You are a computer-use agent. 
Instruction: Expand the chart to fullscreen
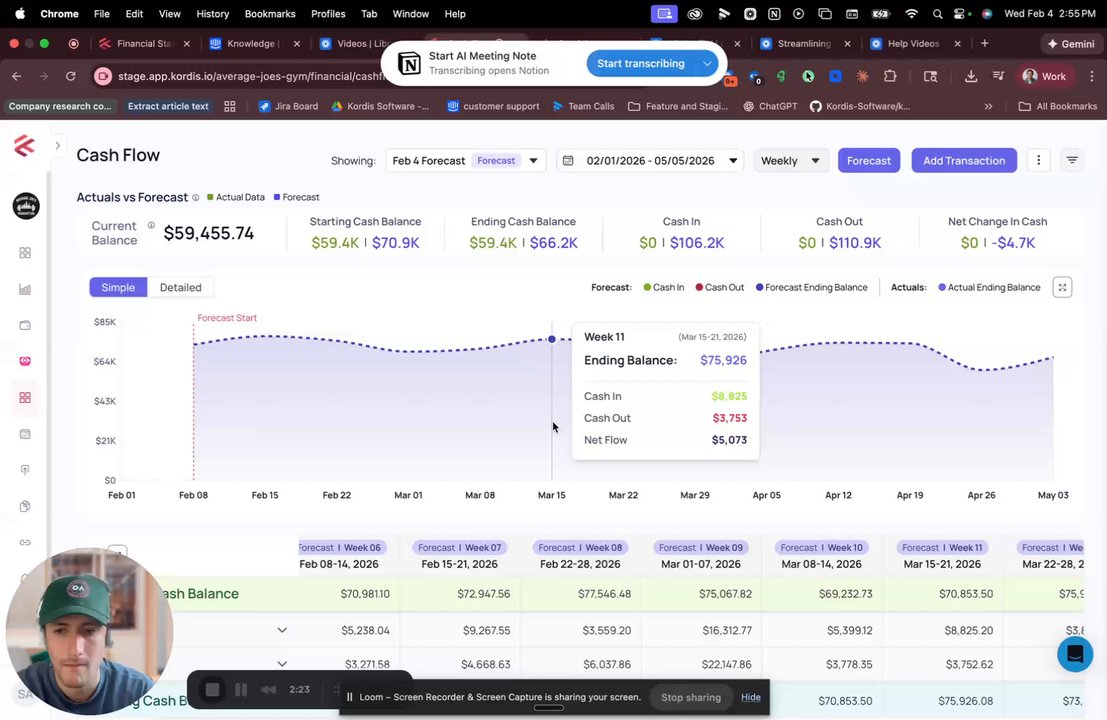point(1063,287)
